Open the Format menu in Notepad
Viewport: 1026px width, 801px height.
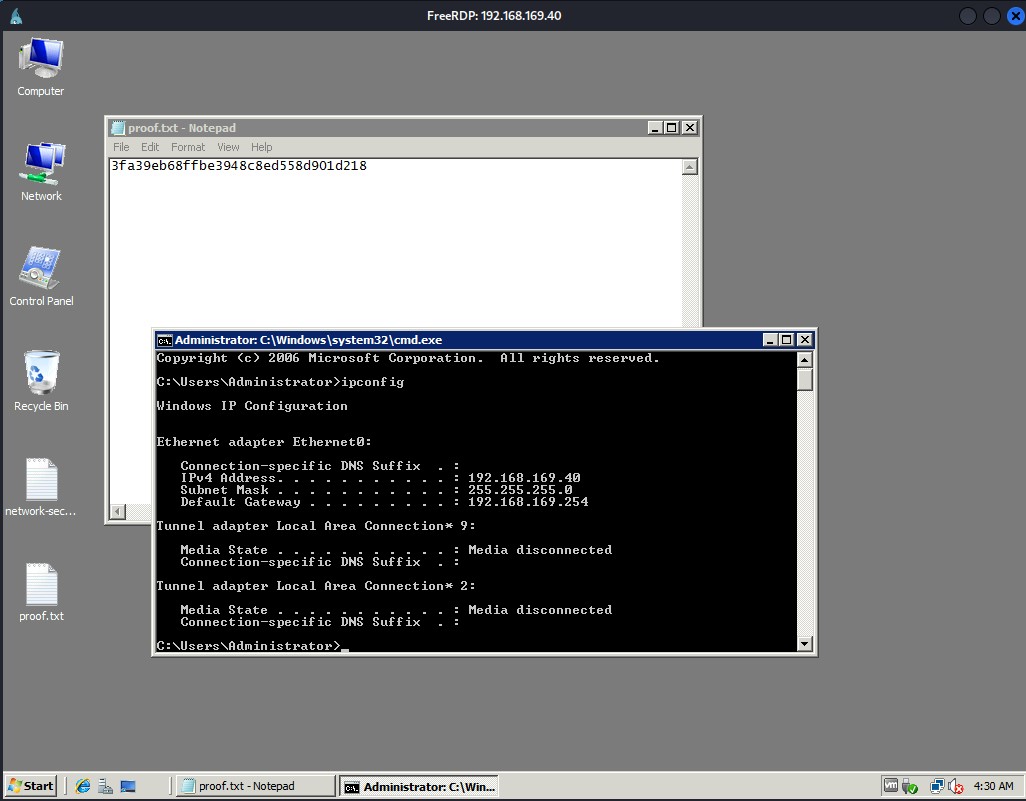pos(188,147)
